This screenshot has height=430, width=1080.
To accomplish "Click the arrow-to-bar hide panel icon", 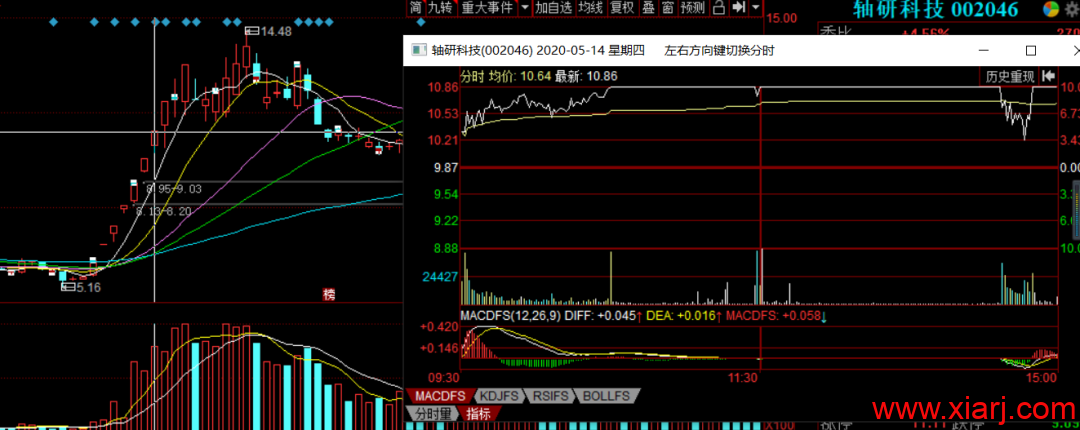I will (738, 8).
